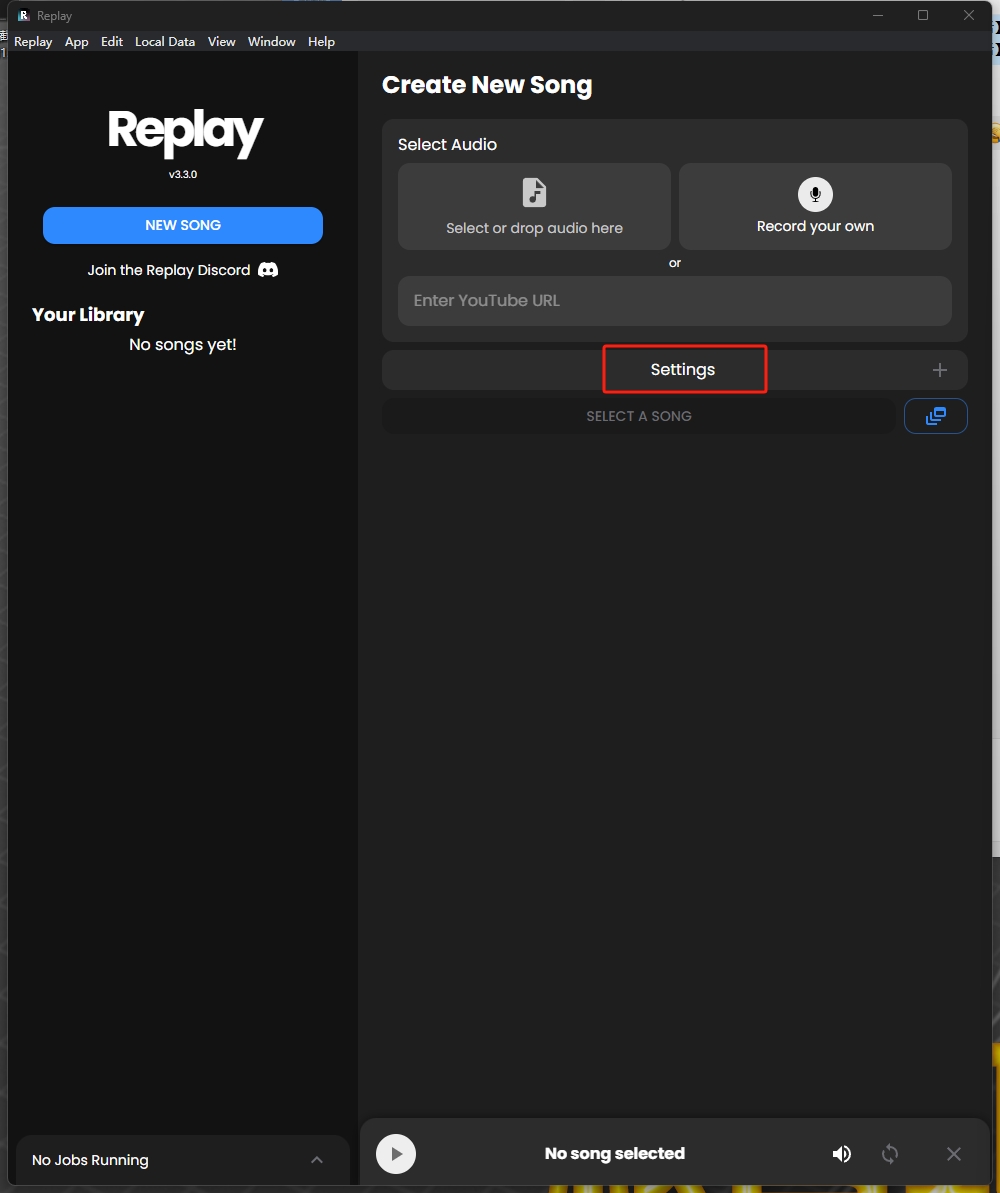
Task: Open the View menu
Action: click(221, 42)
